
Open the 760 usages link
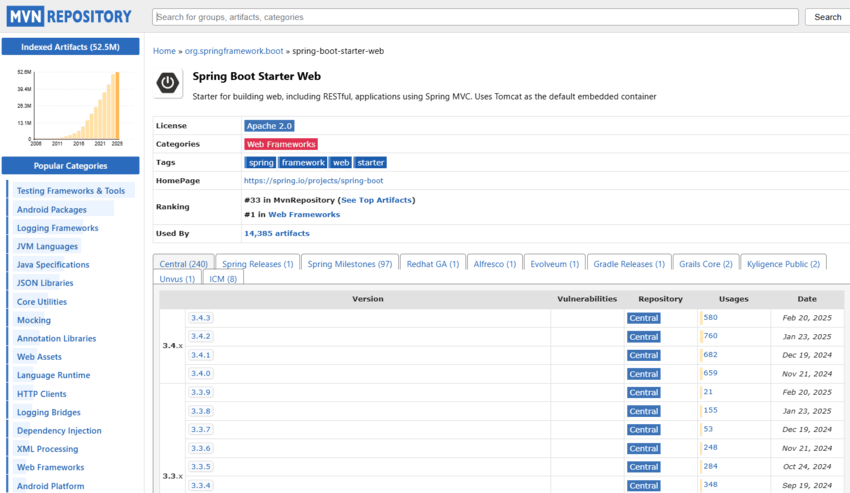tap(710, 336)
